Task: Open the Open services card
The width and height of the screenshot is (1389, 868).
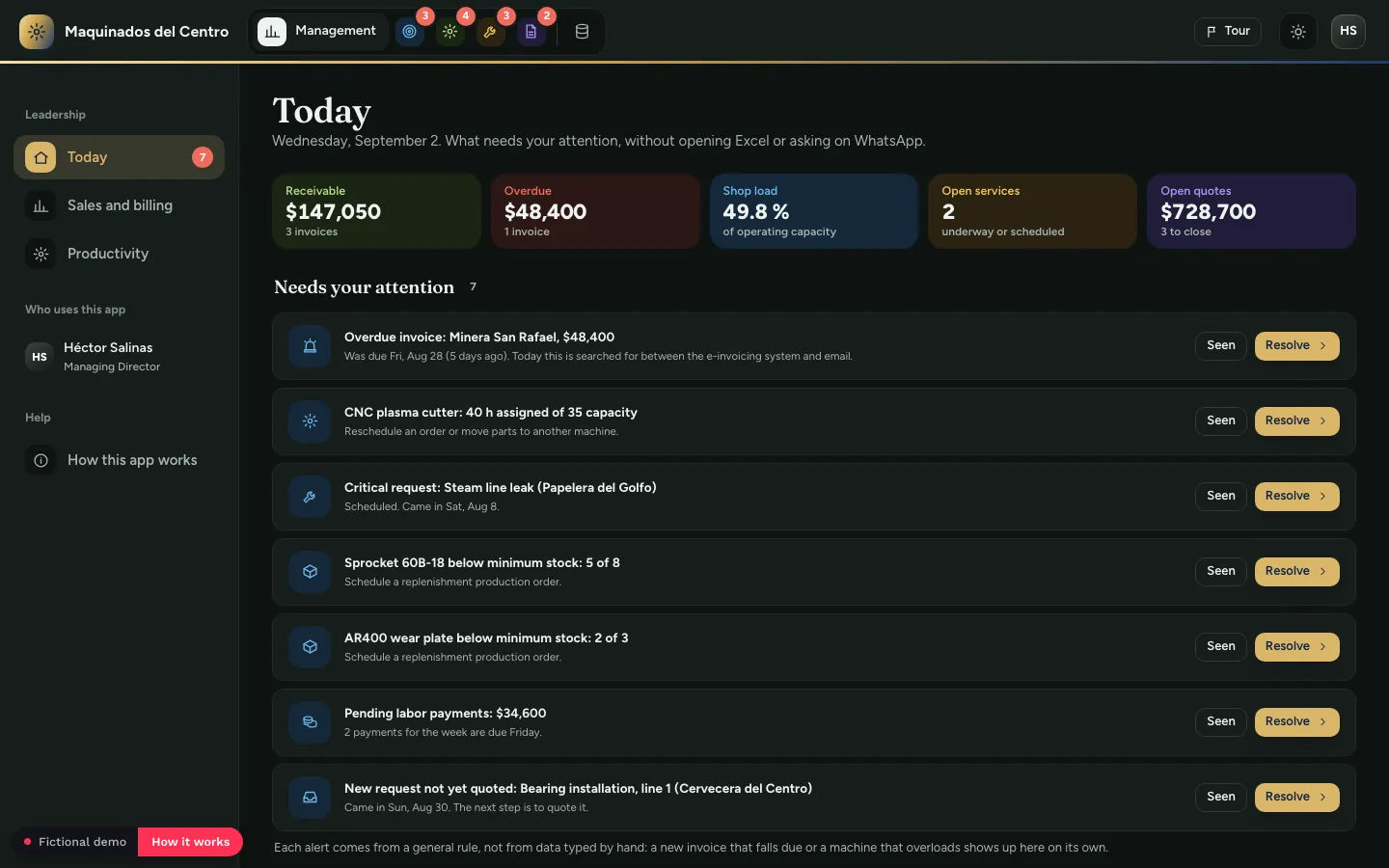Action: [1032, 211]
